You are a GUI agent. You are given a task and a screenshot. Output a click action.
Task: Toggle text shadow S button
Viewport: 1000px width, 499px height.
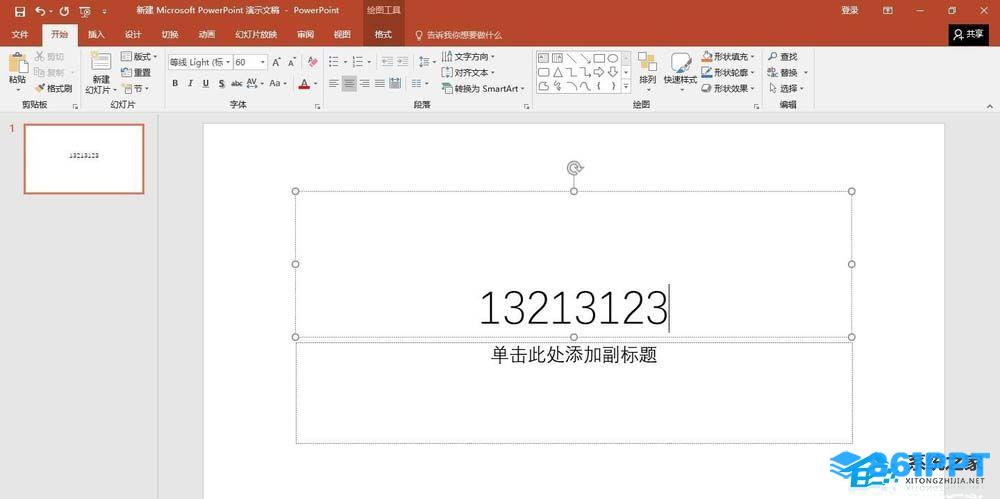[x=221, y=83]
